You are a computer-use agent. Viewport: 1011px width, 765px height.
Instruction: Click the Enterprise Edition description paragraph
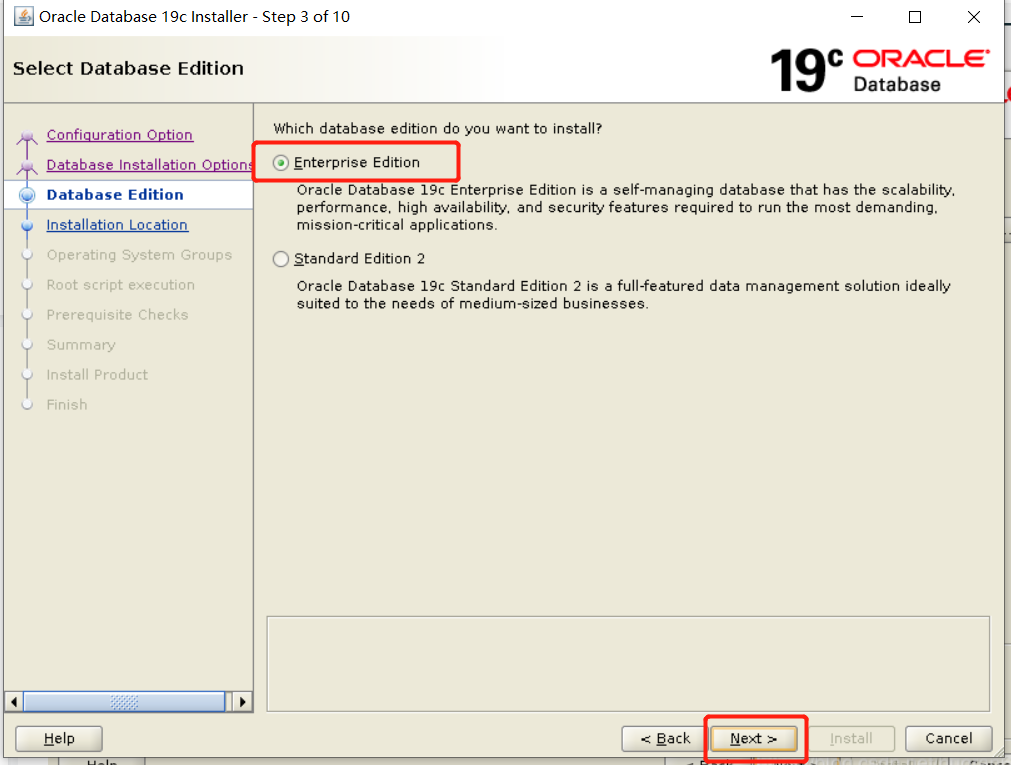[x=625, y=207]
